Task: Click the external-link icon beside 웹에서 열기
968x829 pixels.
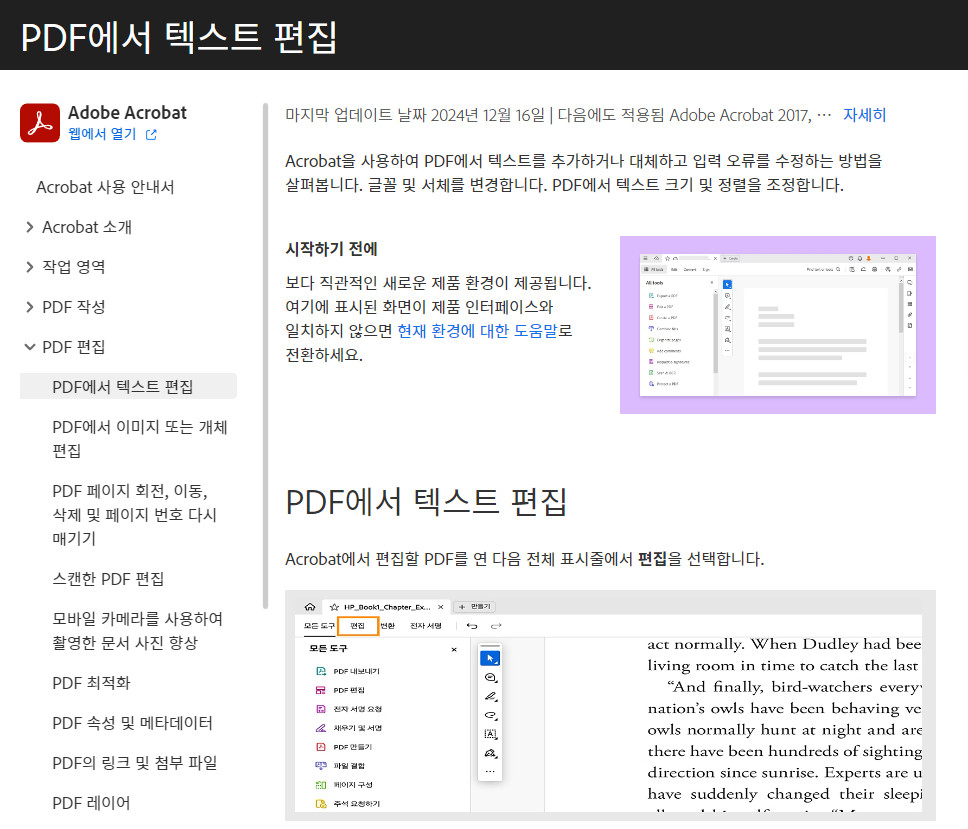Action: pyautogui.click(x=151, y=135)
